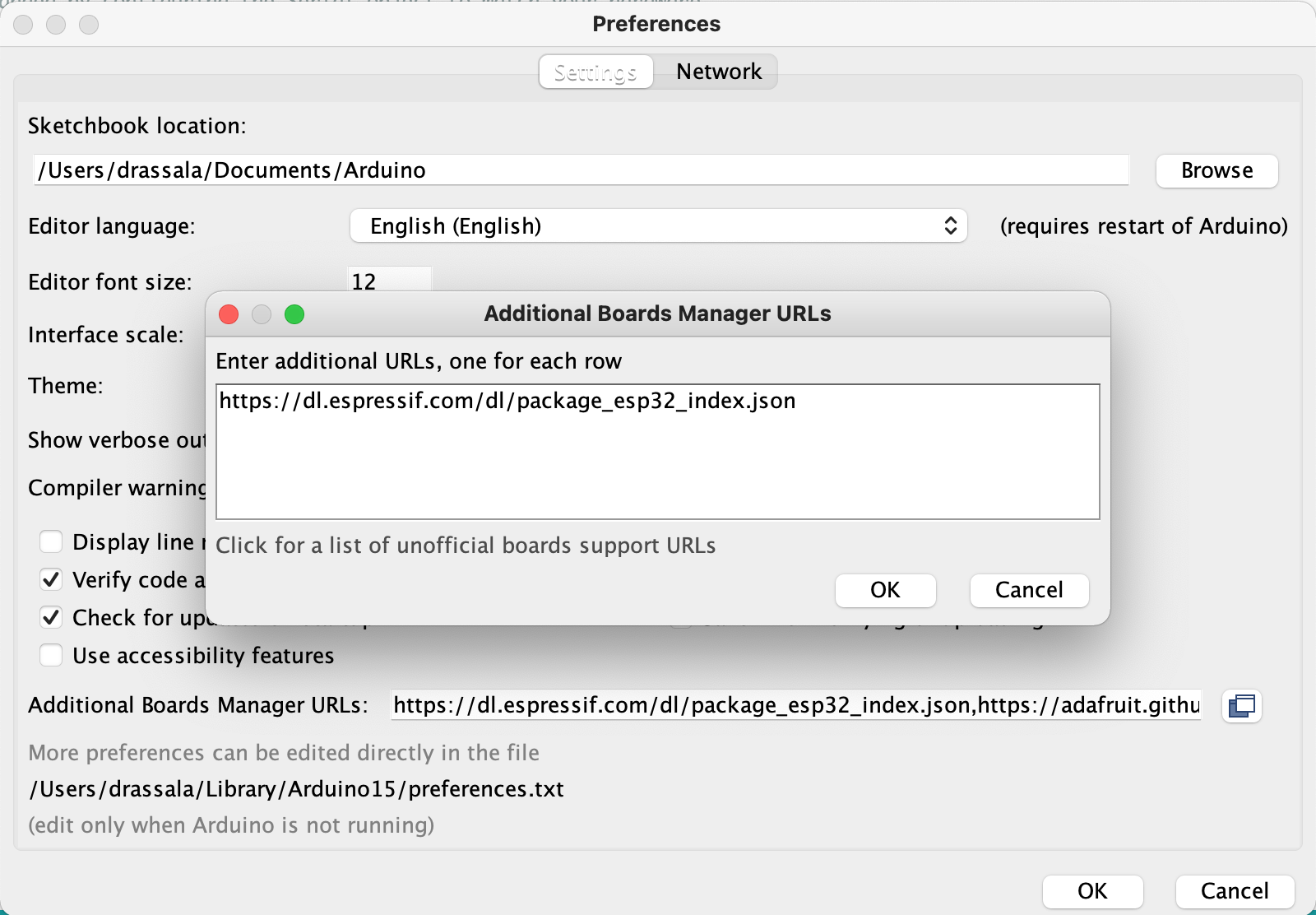Confirm URLs dialog with OK
This screenshot has height=915, width=1316.
click(x=885, y=590)
